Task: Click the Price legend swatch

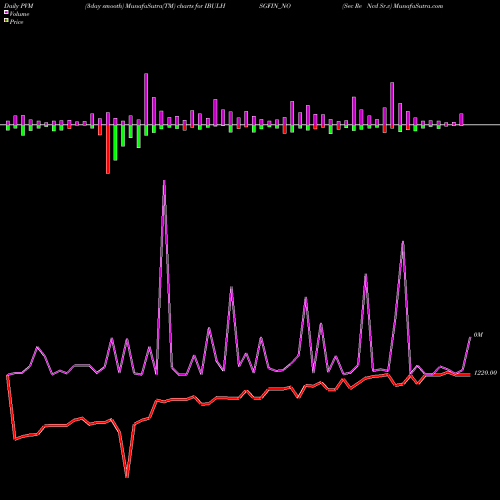Action: click(x=6, y=21)
